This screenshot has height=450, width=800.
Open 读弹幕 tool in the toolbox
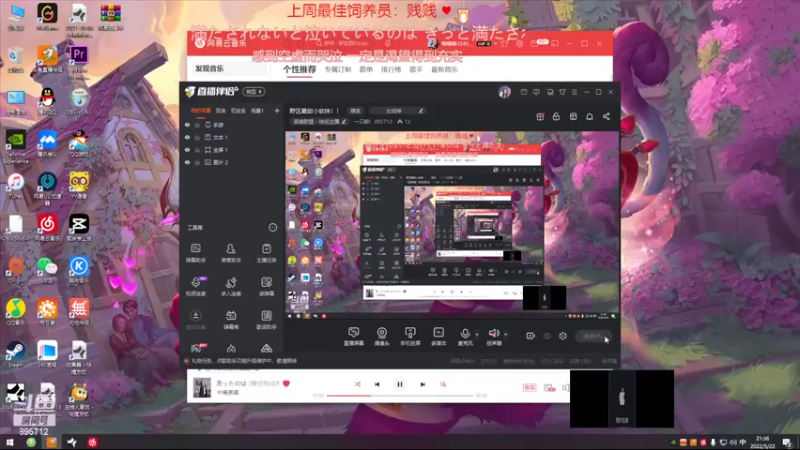tap(266, 286)
